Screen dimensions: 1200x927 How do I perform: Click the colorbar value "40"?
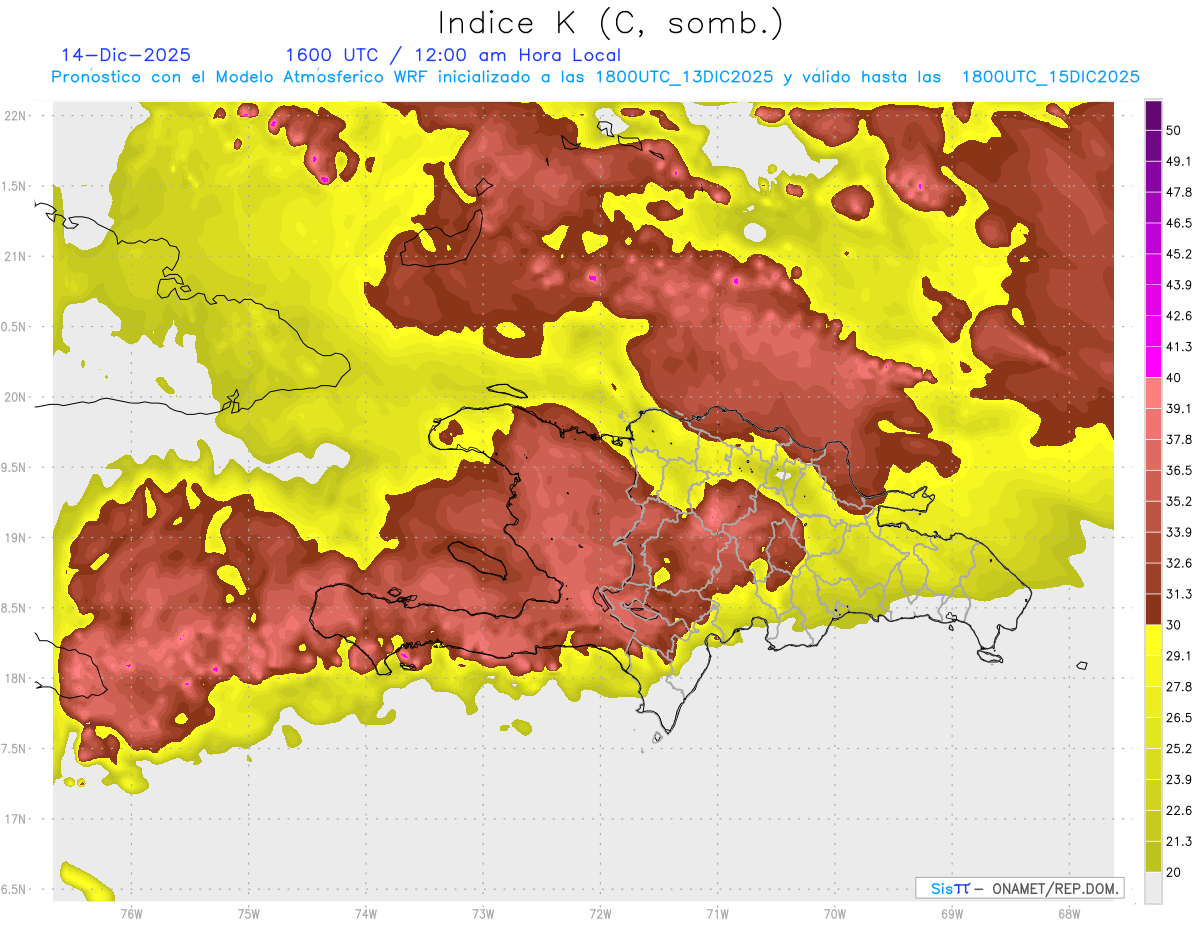click(x=1174, y=378)
